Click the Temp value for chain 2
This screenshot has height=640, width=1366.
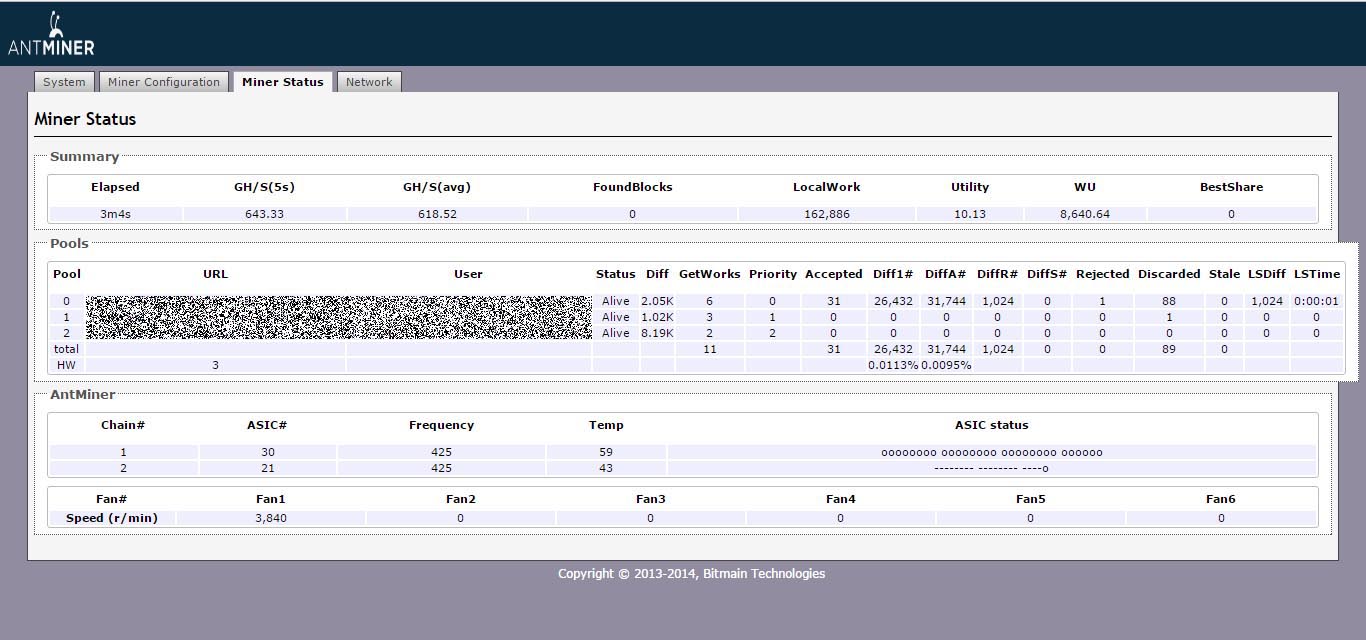[x=606, y=468]
